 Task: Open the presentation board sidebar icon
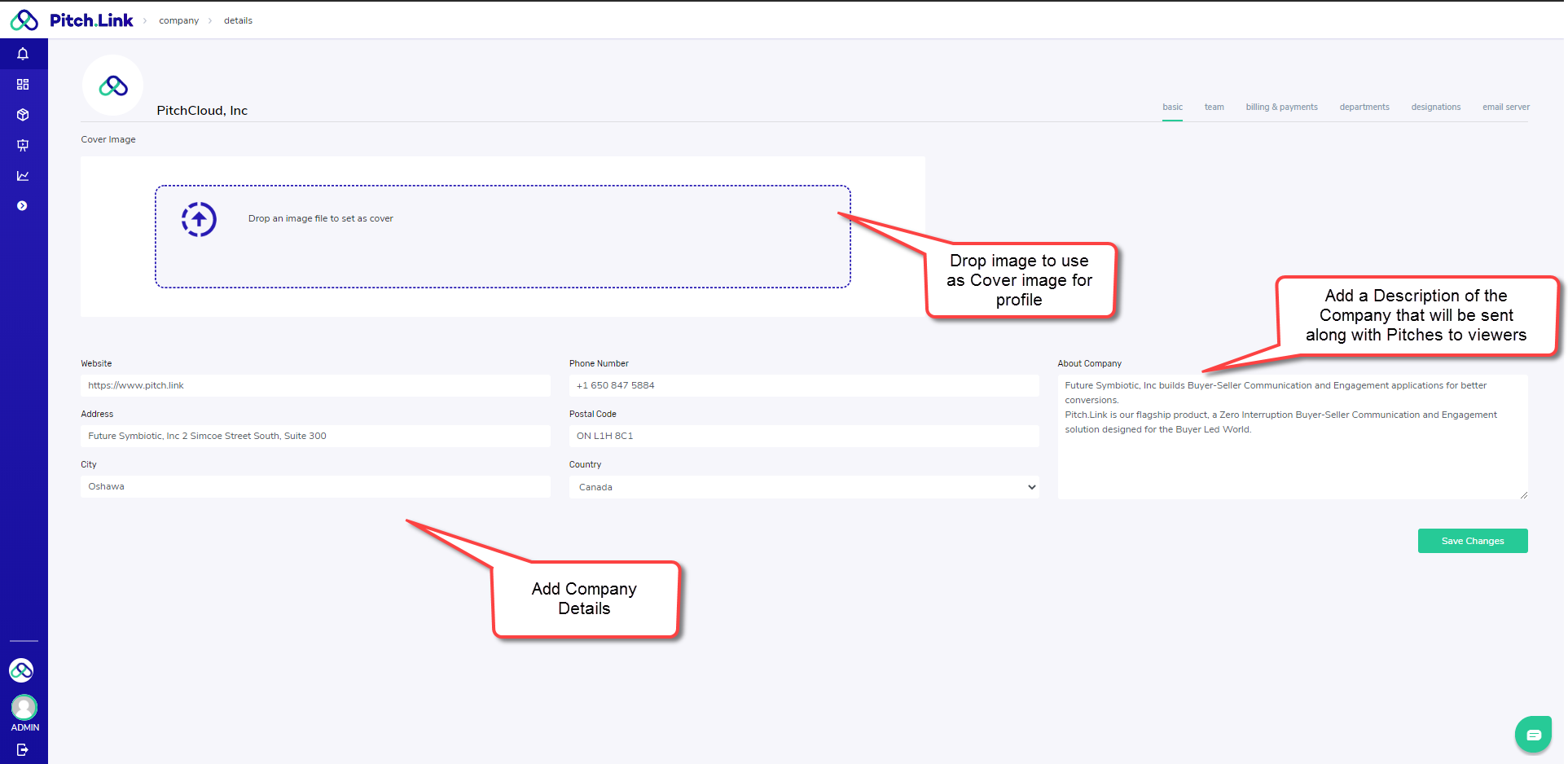pos(23,145)
